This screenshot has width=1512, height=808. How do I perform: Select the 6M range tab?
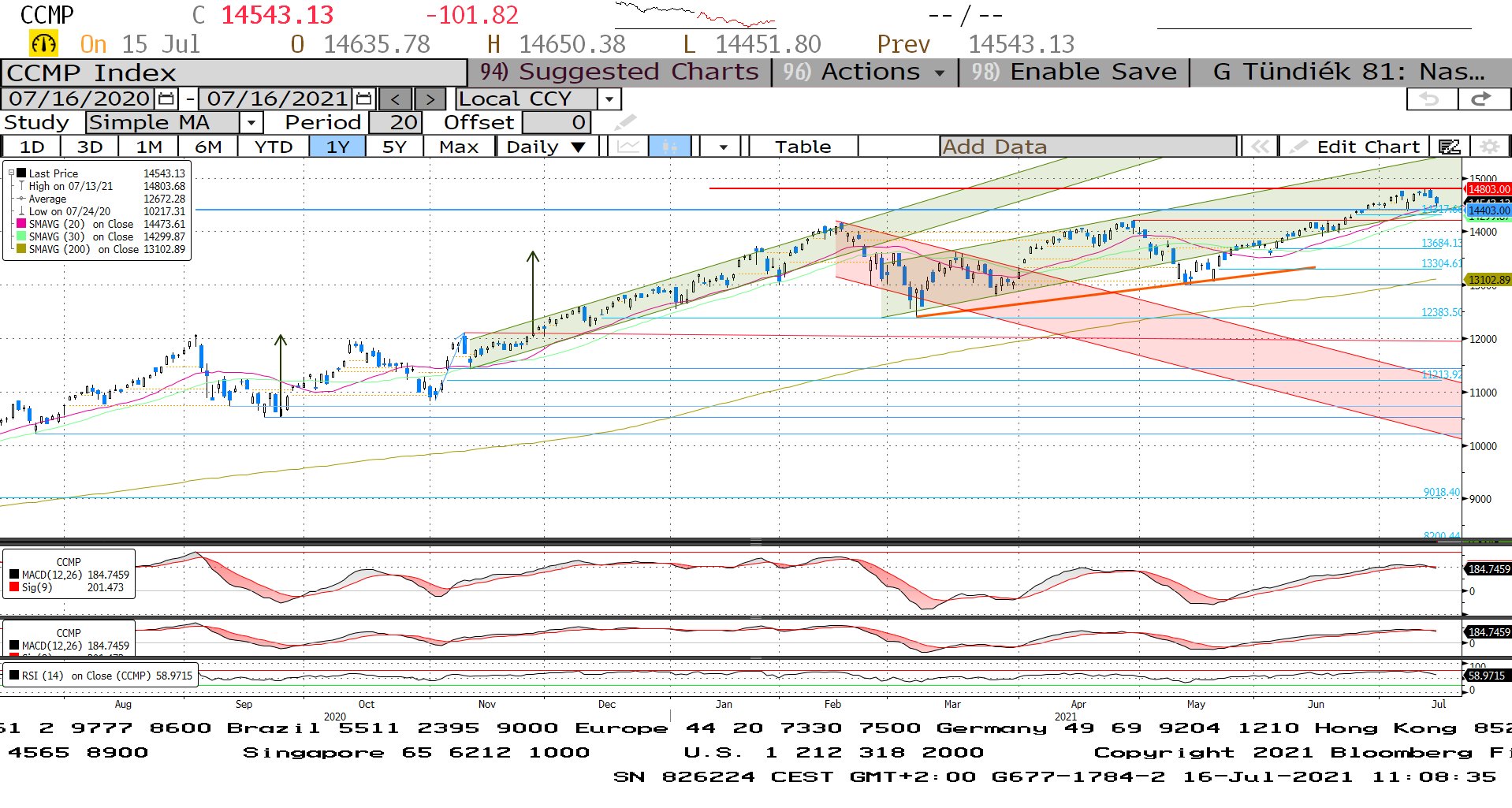point(208,147)
